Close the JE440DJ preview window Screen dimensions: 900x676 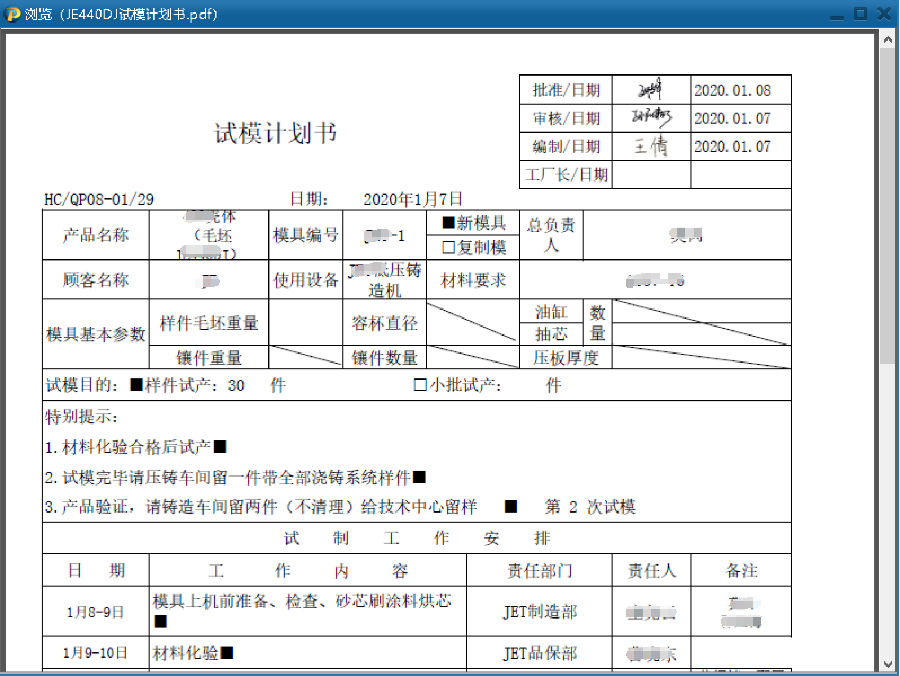pyautogui.click(x=884, y=14)
